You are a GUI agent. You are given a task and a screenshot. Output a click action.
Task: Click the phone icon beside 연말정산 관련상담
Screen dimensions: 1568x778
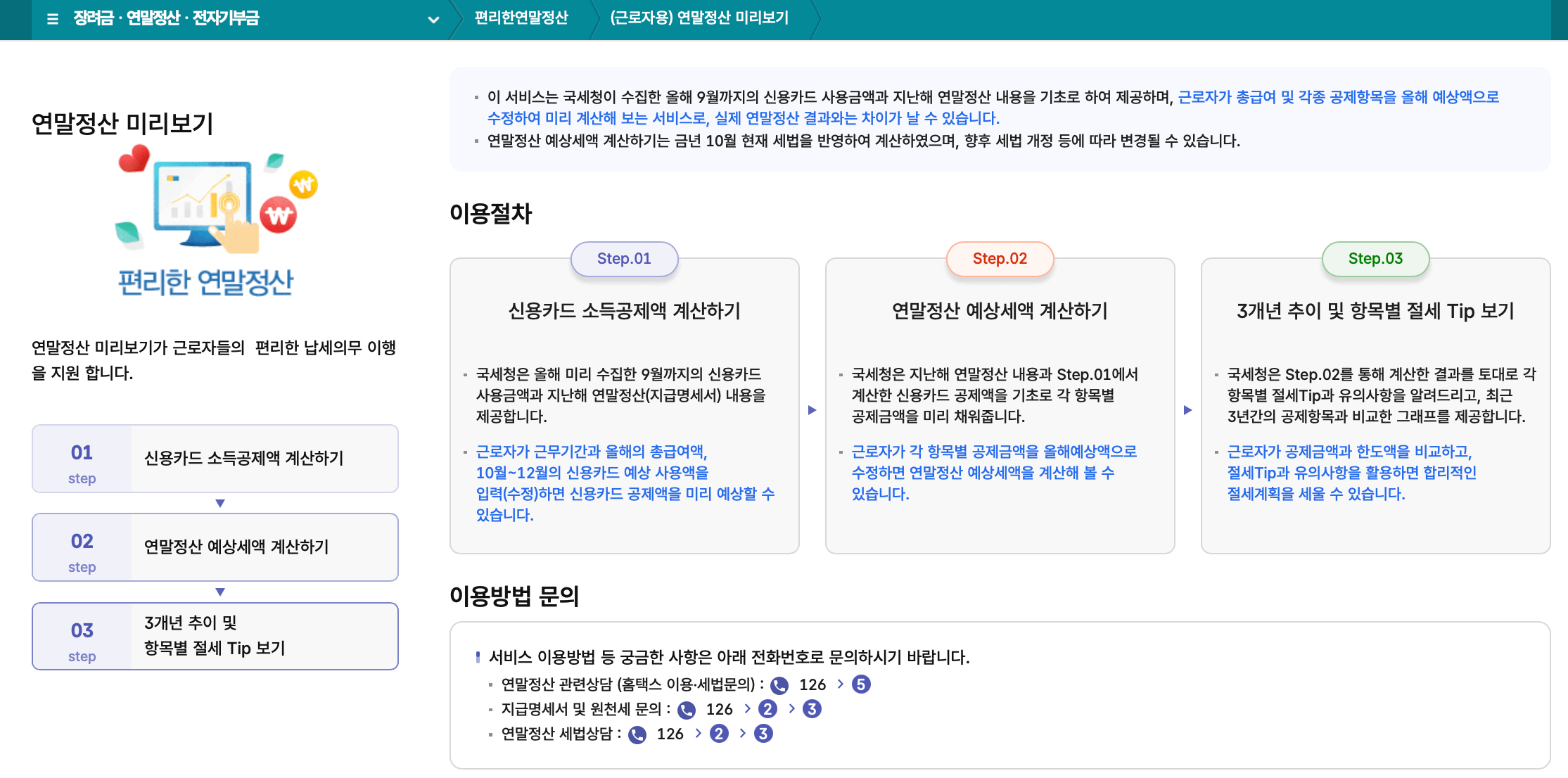pos(779,684)
